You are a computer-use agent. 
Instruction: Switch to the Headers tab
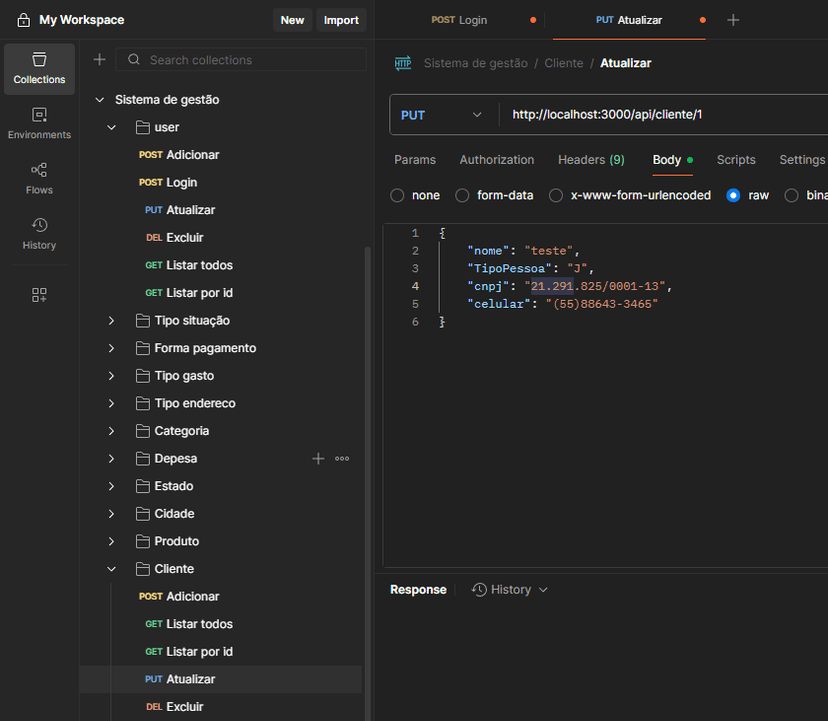[x=590, y=160]
